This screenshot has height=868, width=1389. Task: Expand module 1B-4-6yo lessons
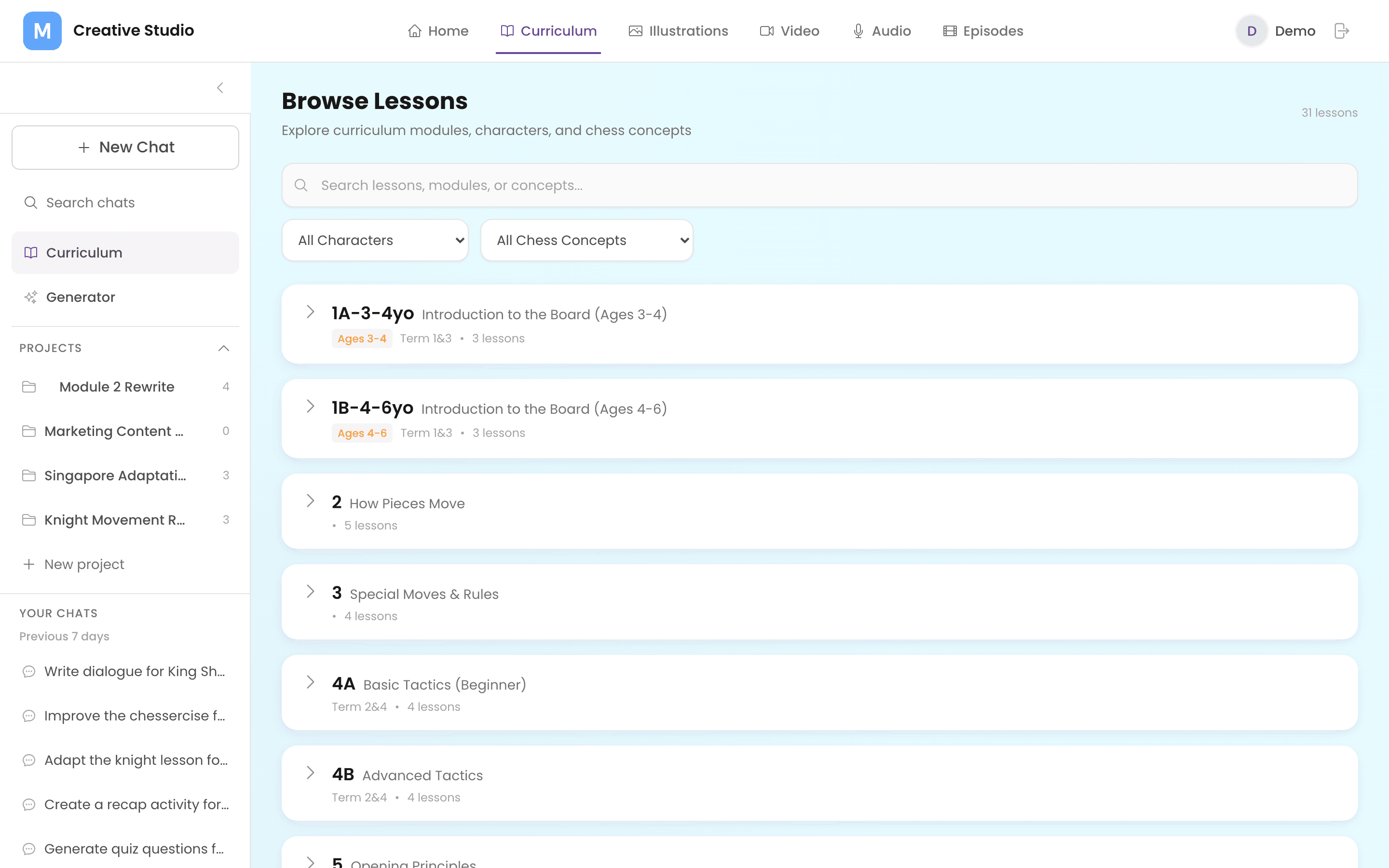point(311,407)
